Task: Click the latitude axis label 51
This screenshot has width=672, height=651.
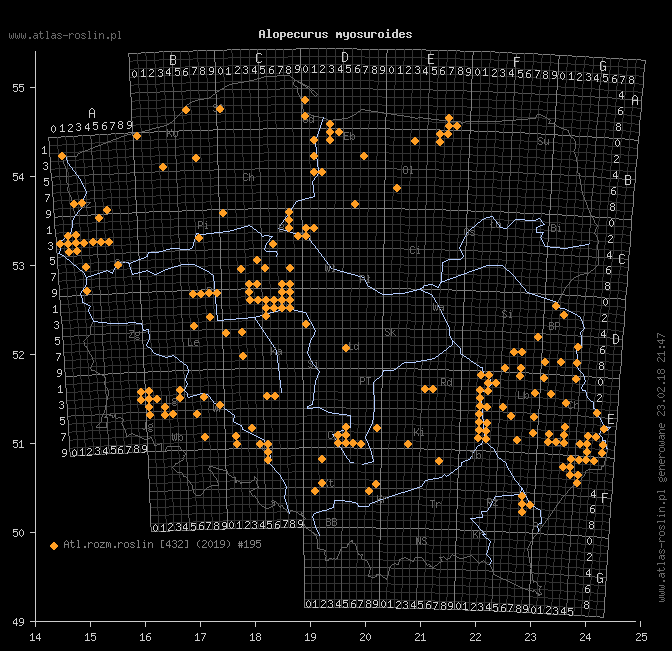Action: (x=18, y=444)
